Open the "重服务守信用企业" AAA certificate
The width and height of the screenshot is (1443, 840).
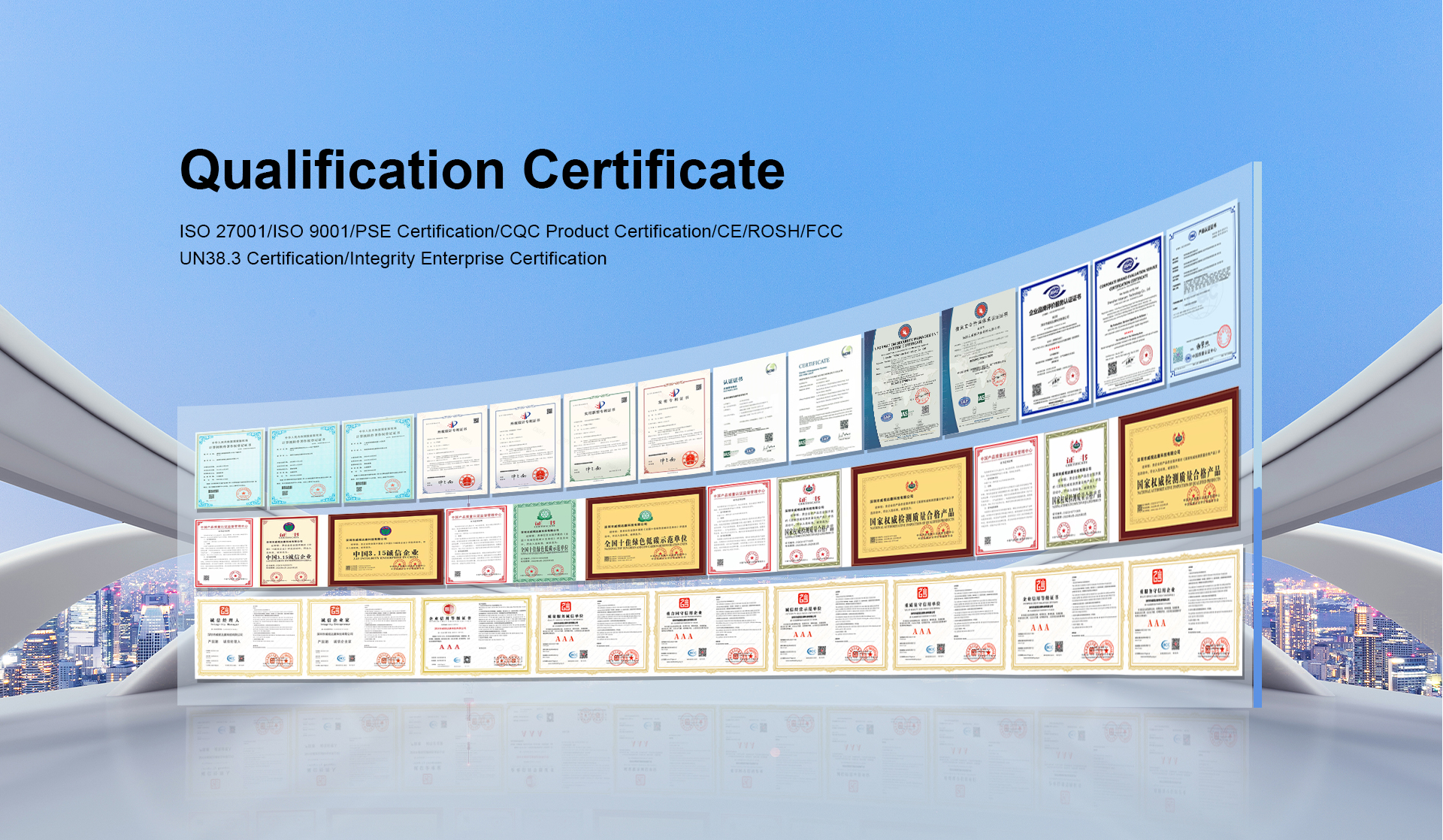[1184, 612]
